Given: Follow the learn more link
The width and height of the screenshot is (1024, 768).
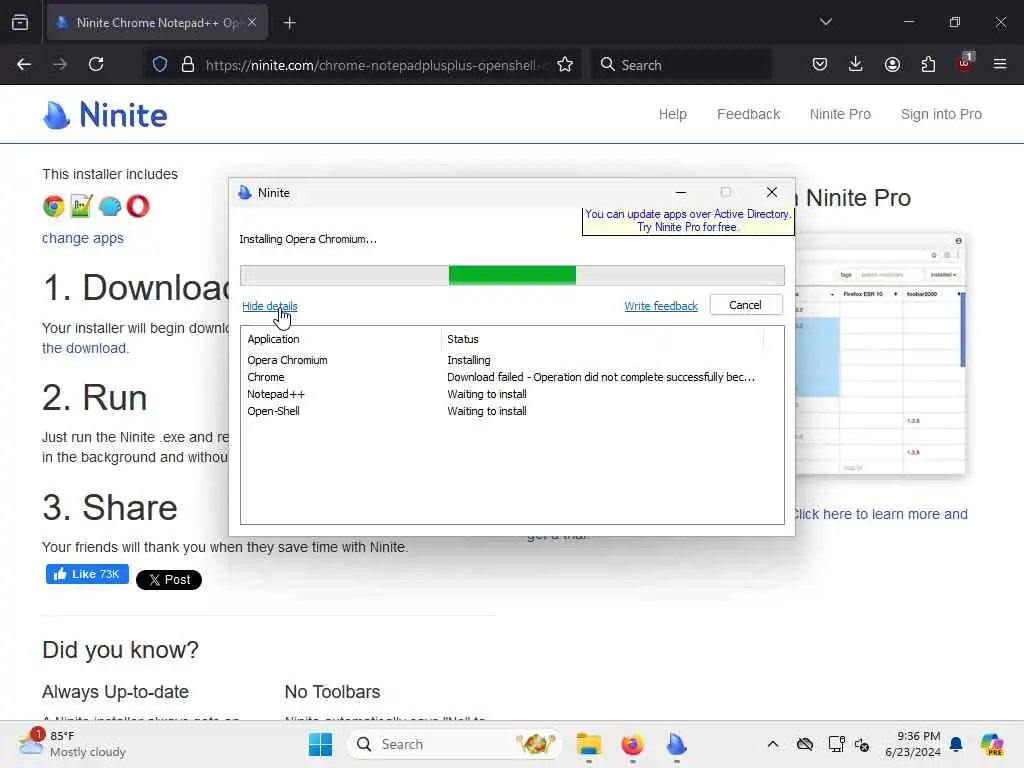Looking at the screenshot, I should (x=880, y=514).
